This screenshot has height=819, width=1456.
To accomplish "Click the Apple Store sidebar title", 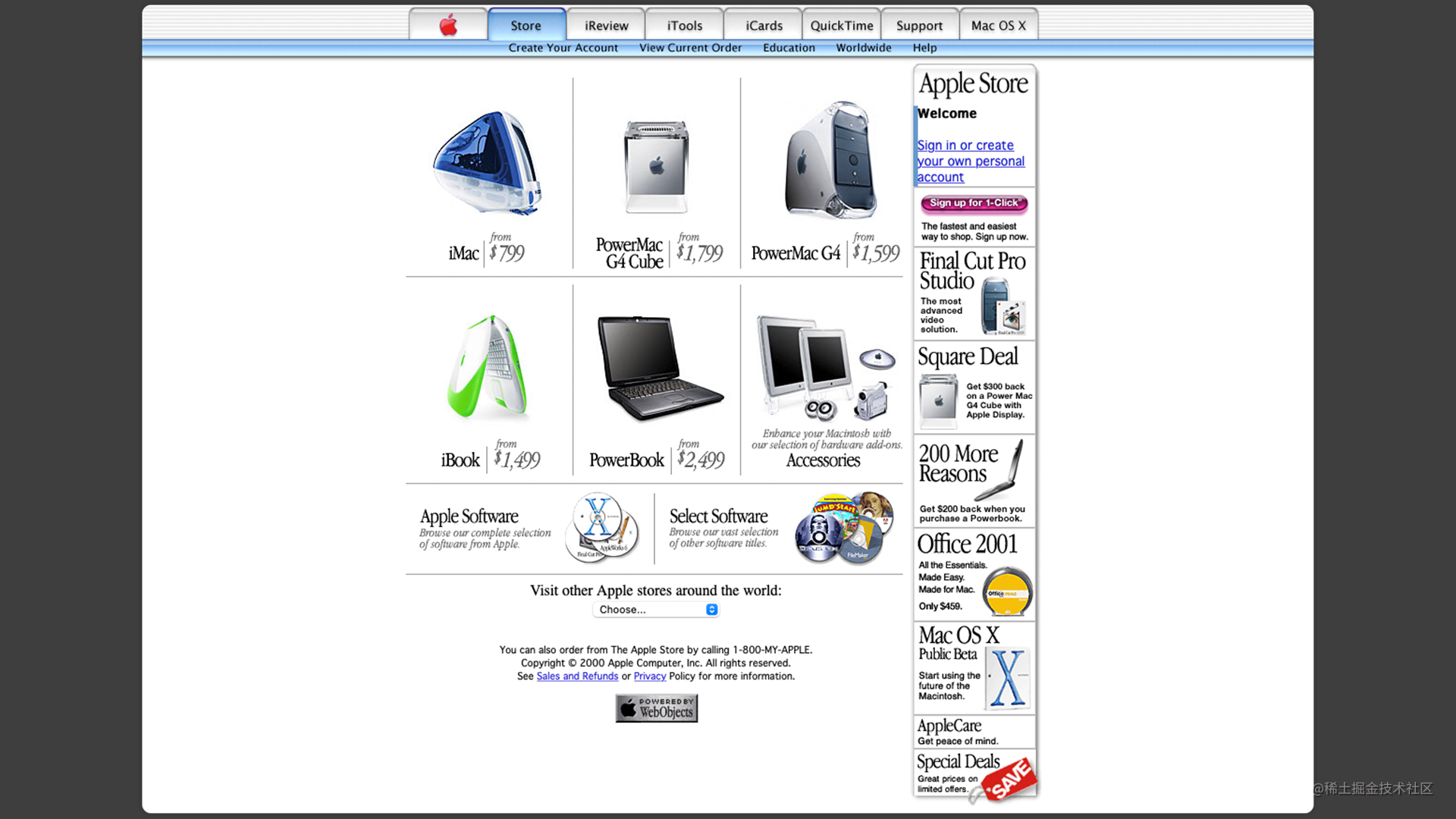I will 974,83.
